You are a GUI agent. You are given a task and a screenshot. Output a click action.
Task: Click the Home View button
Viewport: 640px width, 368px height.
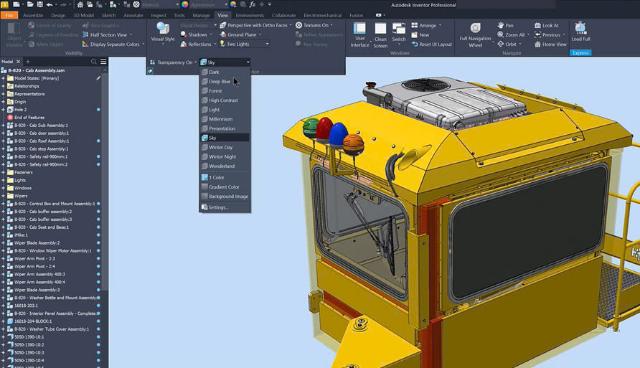point(551,44)
